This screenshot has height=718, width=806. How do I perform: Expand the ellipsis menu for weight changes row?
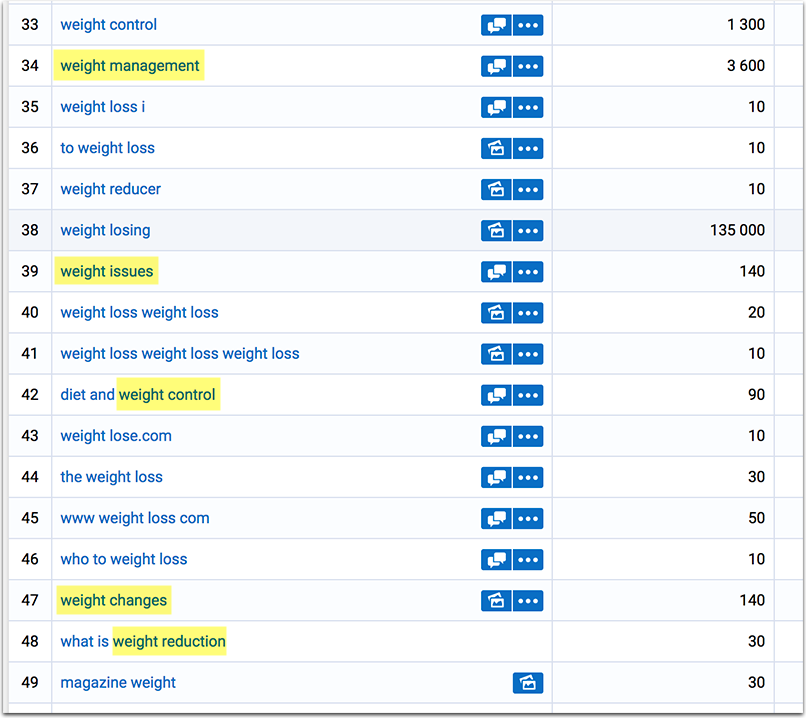(x=528, y=601)
